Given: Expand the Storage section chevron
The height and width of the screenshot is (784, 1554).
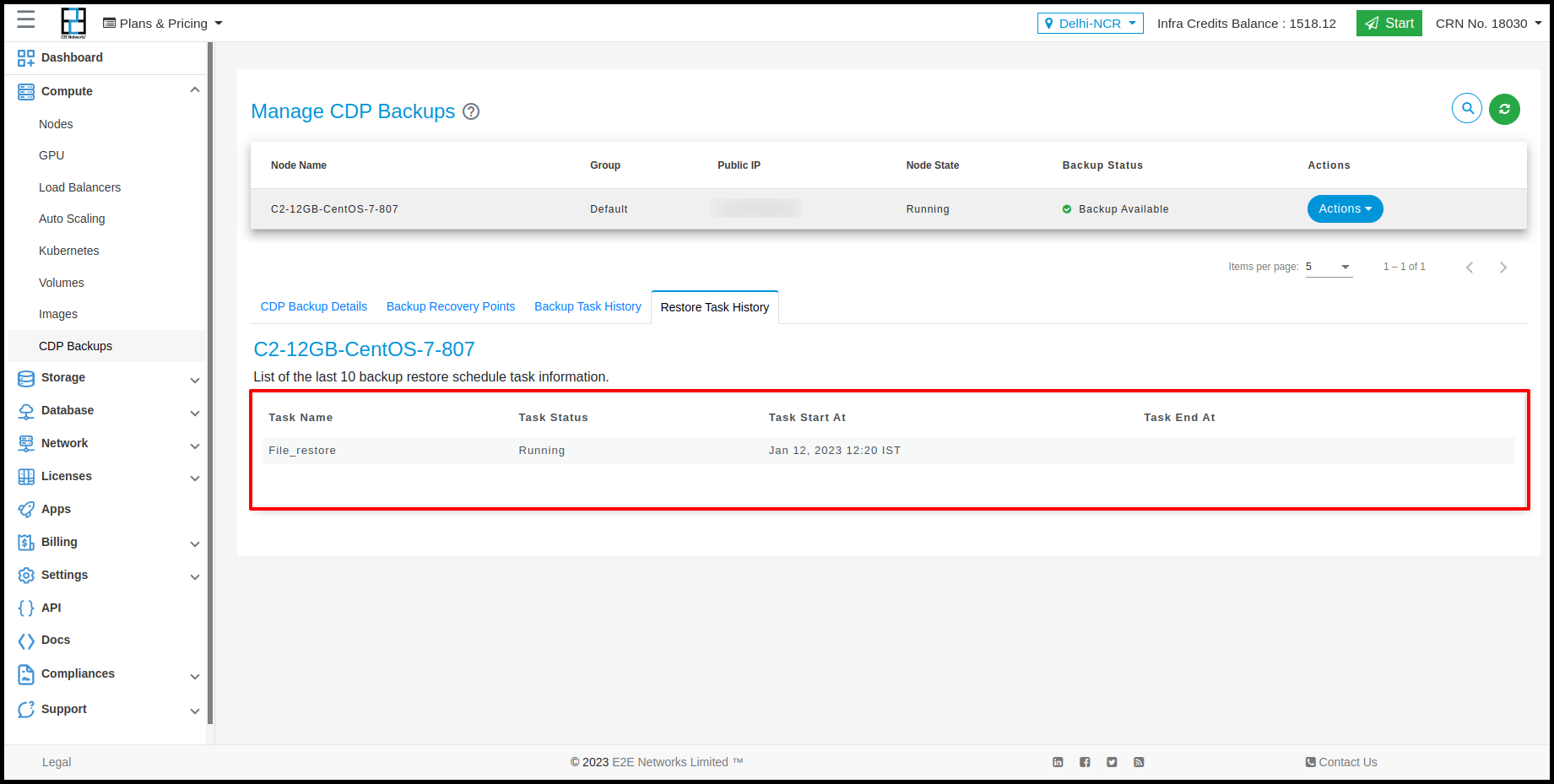Looking at the screenshot, I should [x=195, y=381].
